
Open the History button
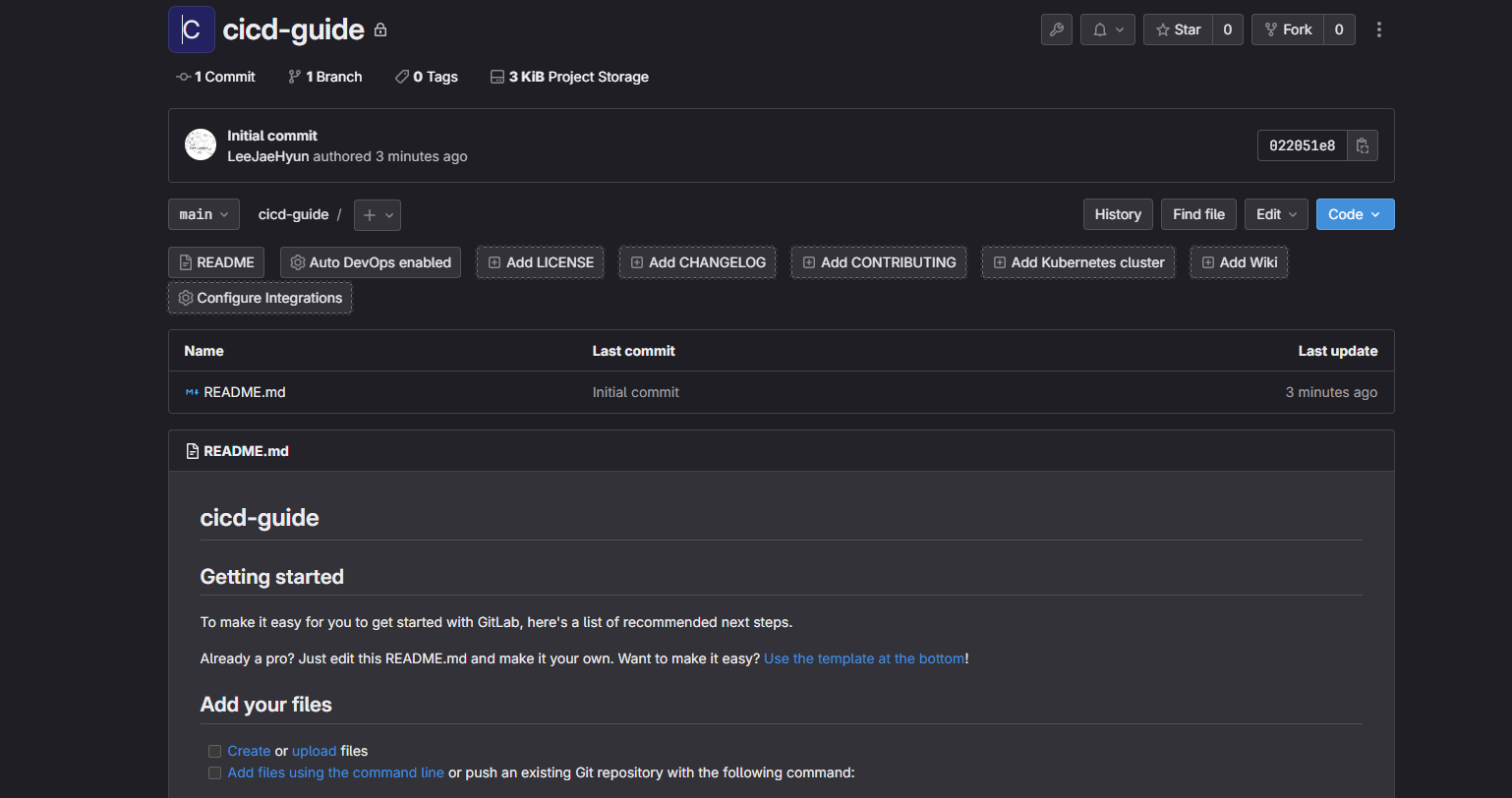1118,214
